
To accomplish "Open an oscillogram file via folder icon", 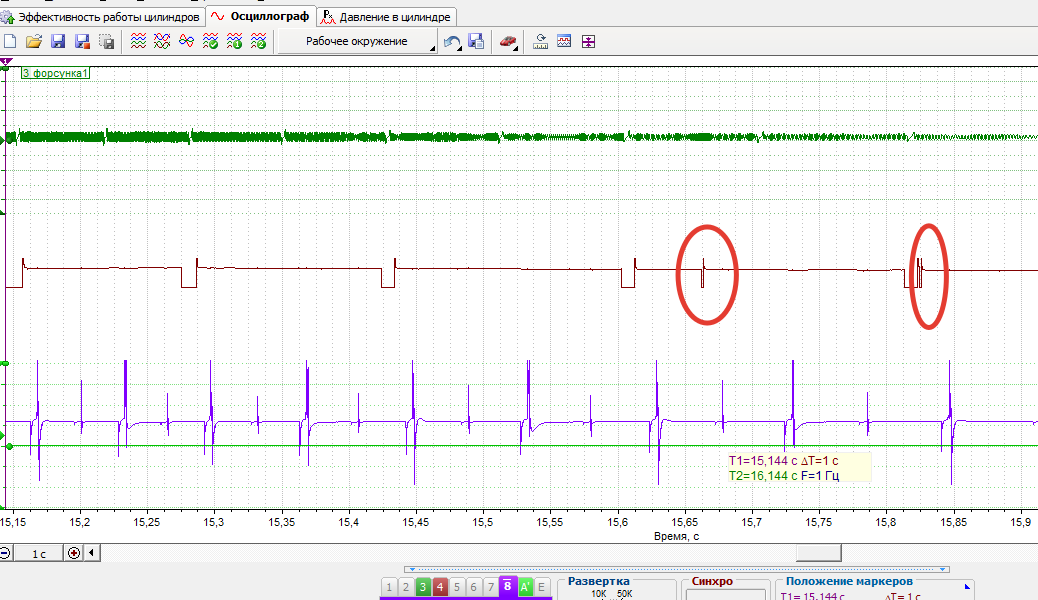I will (34, 42).
